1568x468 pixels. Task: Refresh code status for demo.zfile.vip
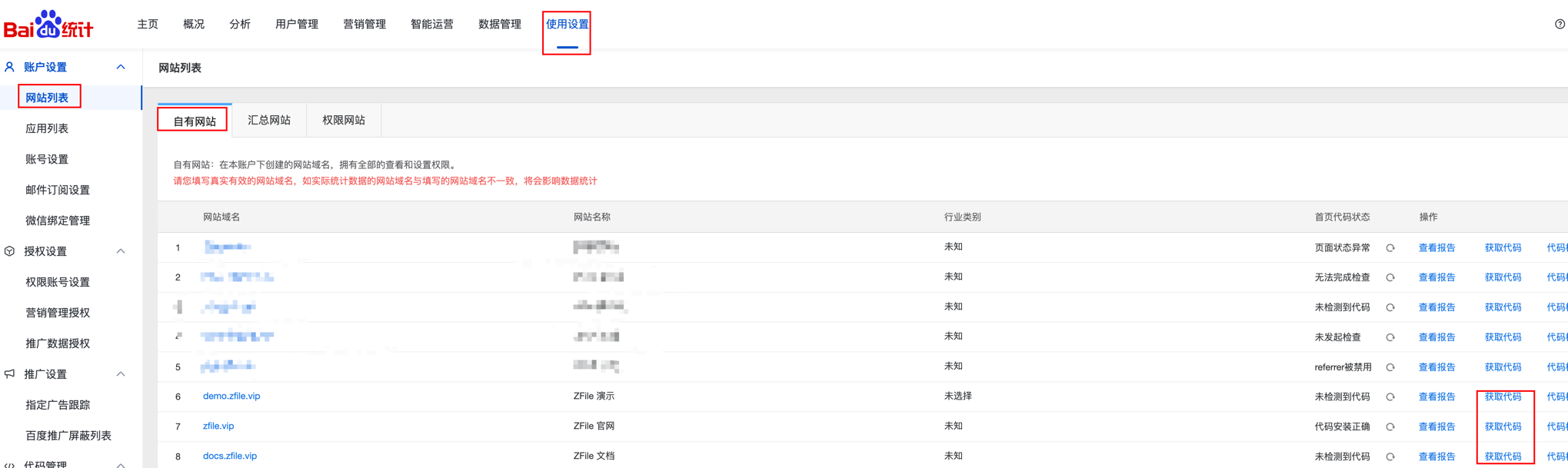(1390, 397)
